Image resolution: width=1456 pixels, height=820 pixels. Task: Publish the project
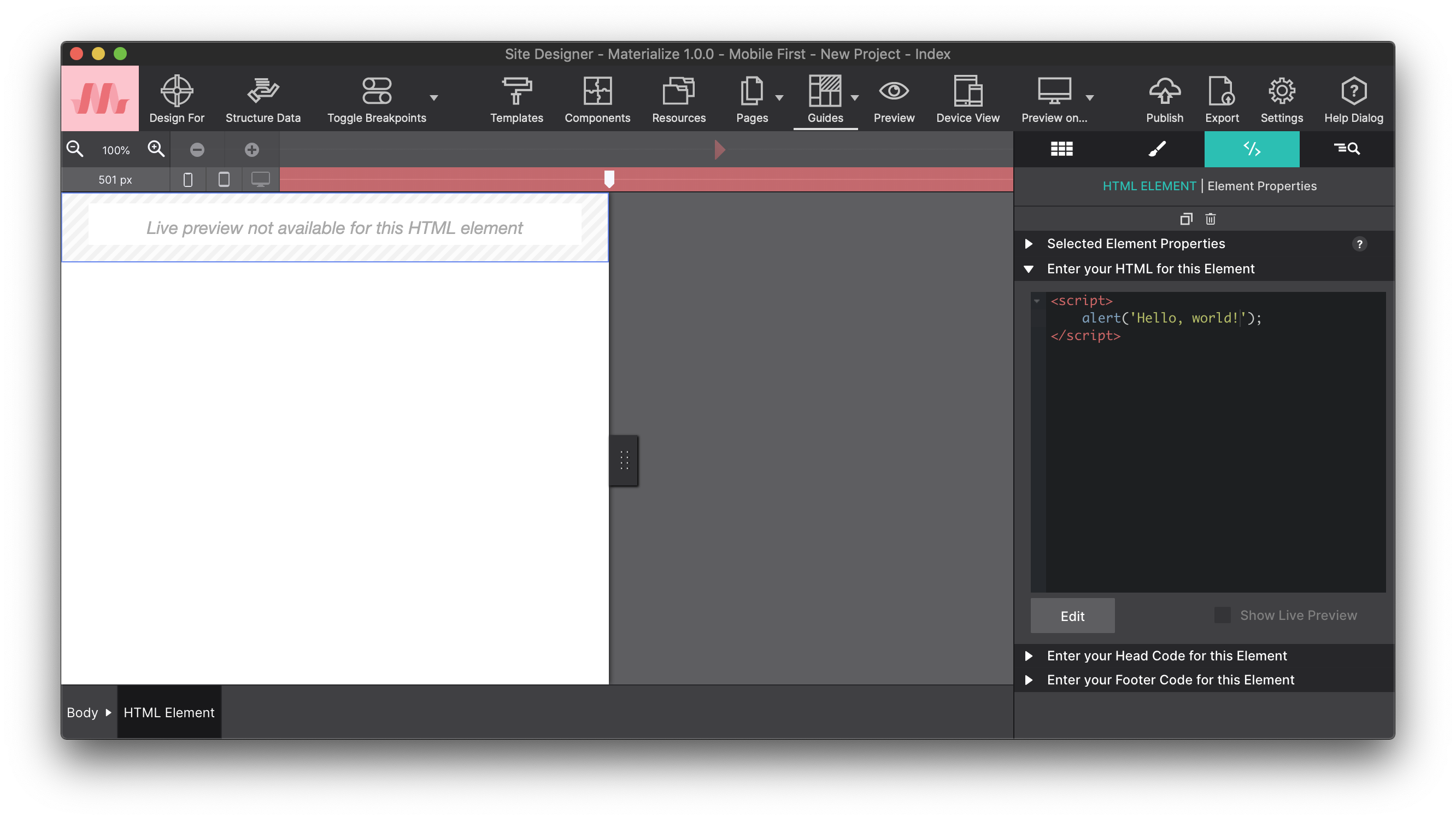[1164, 99]
